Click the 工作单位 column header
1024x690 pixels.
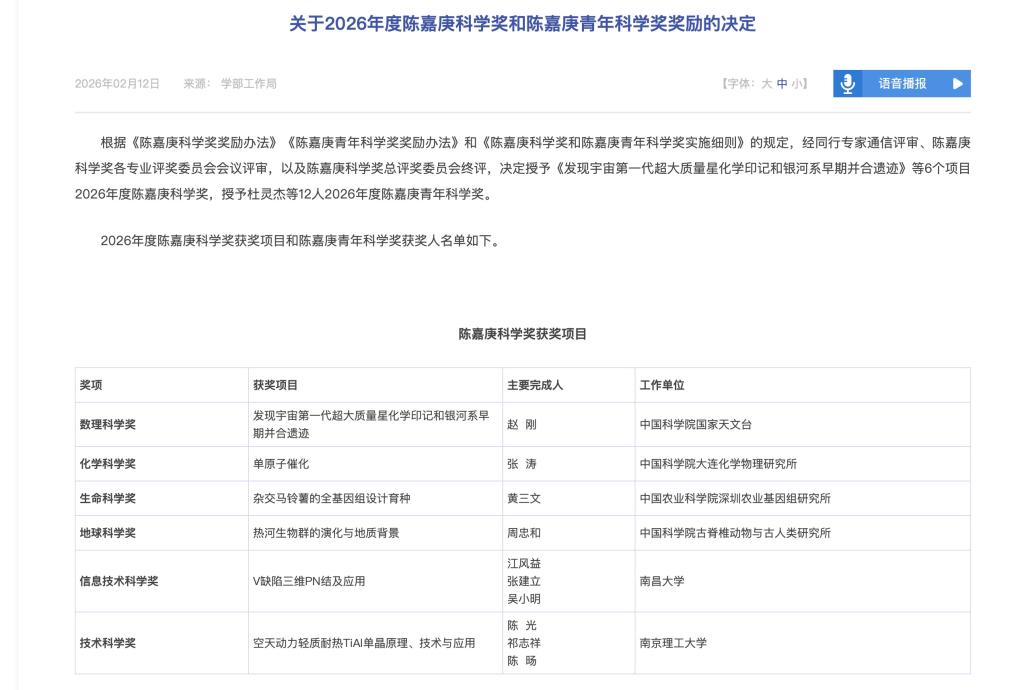click(662, 385)
